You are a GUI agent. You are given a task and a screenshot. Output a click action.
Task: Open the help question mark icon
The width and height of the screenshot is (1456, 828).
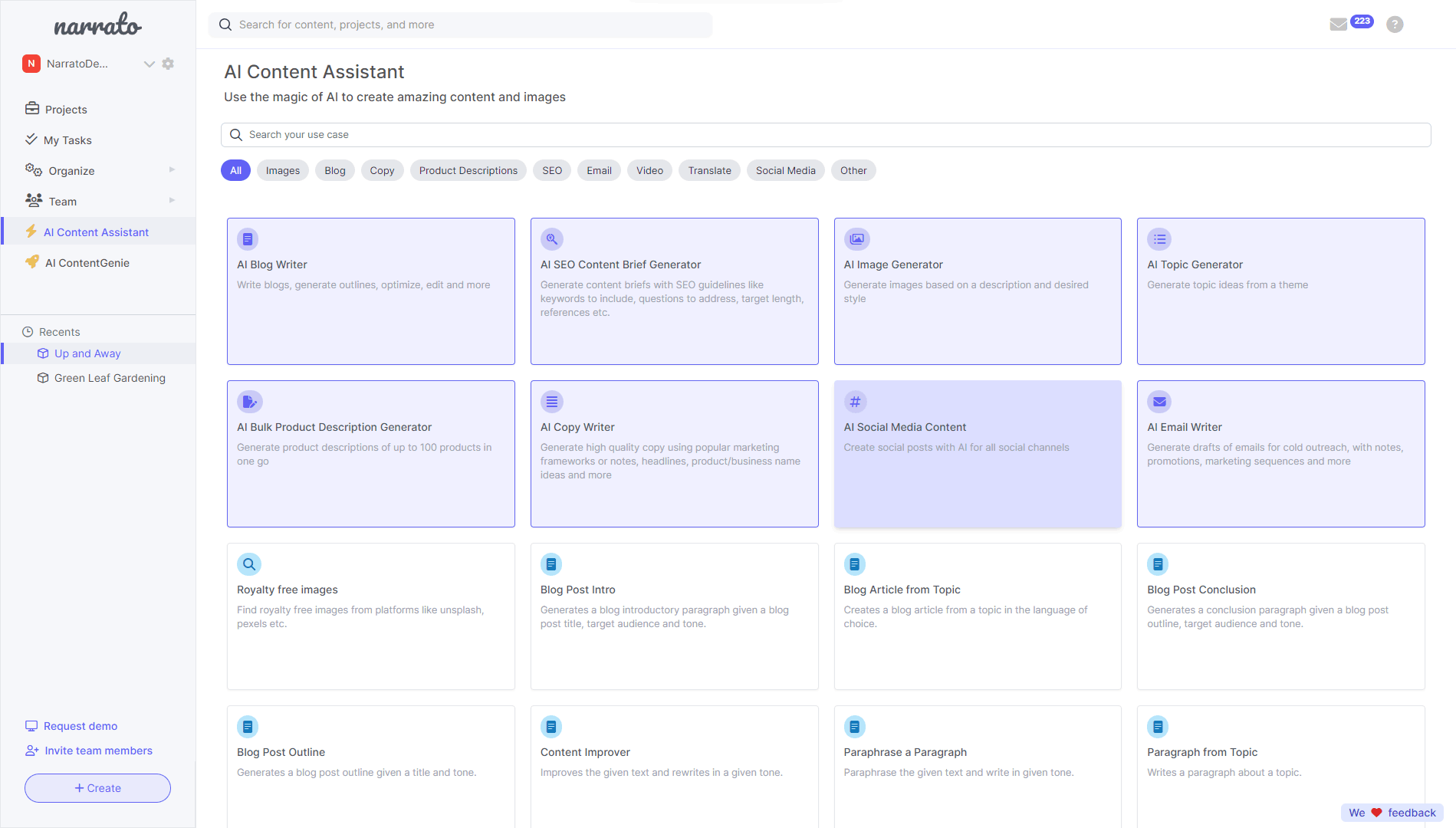pos(1395,24)
